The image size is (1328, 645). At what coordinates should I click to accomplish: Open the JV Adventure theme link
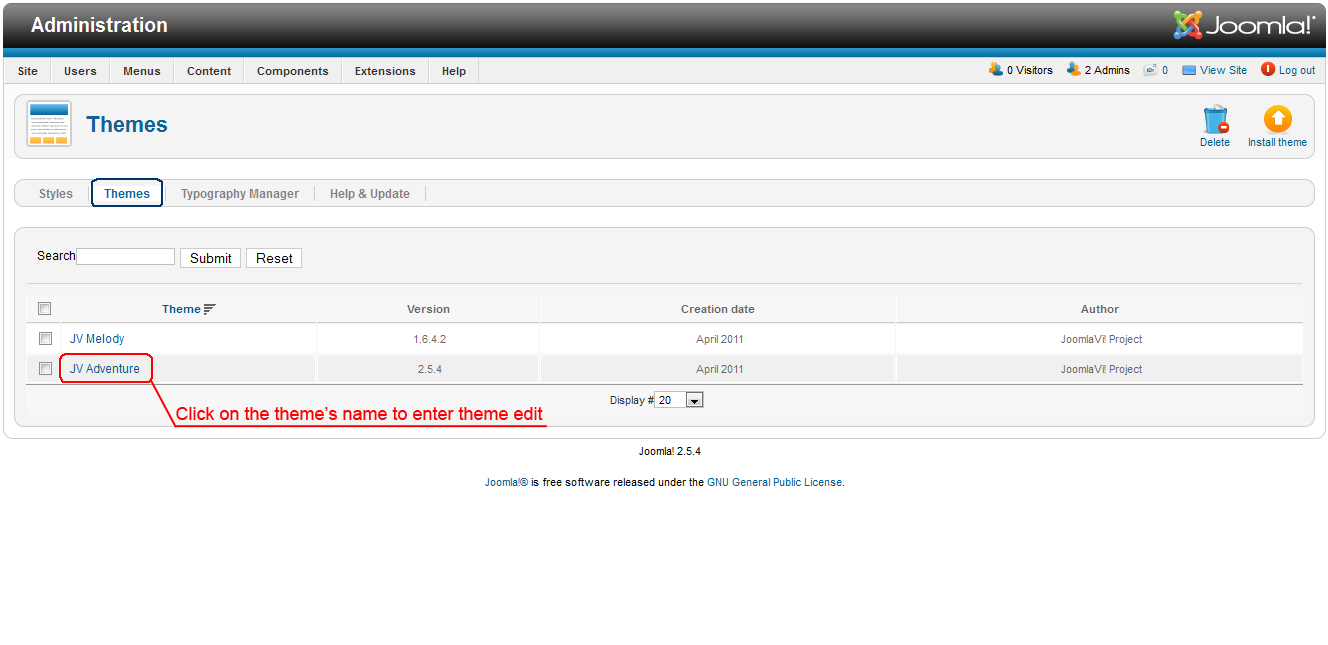105,369
